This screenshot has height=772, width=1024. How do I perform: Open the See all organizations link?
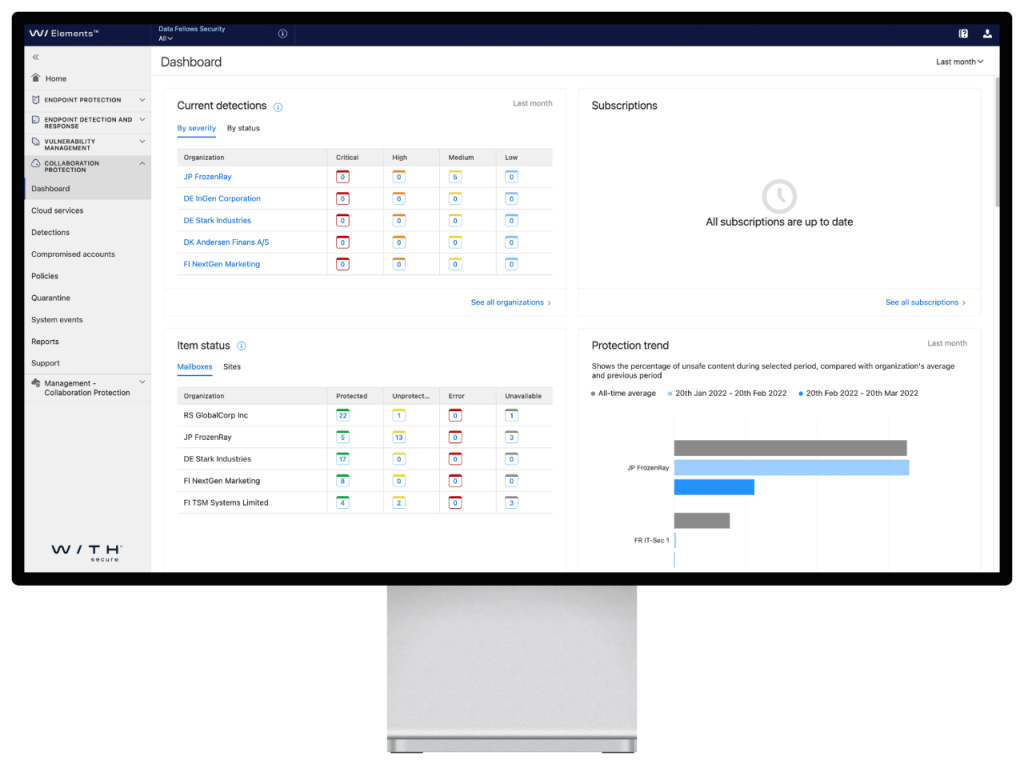pos(510,302)
